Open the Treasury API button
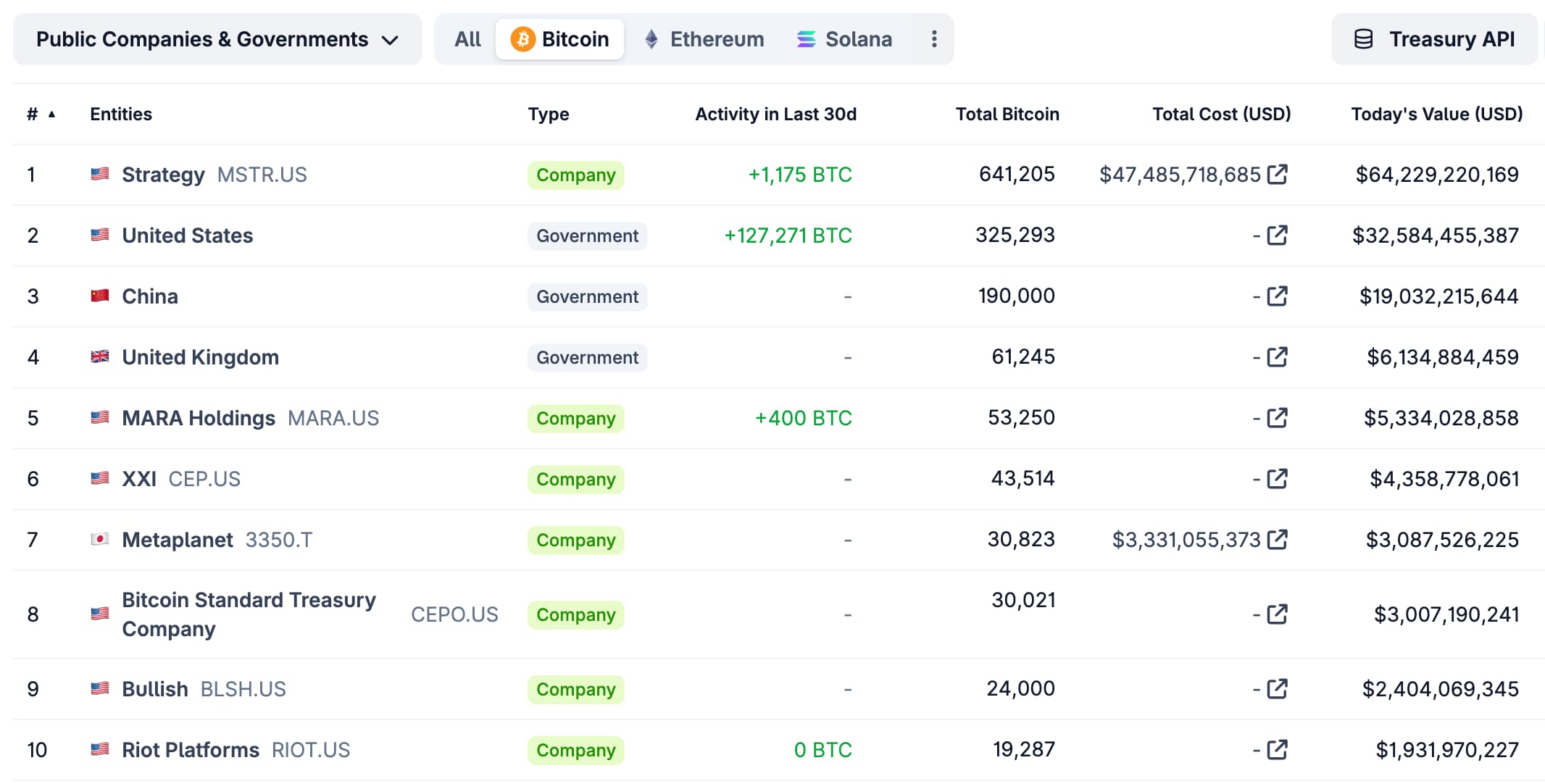 [1434, 39]
